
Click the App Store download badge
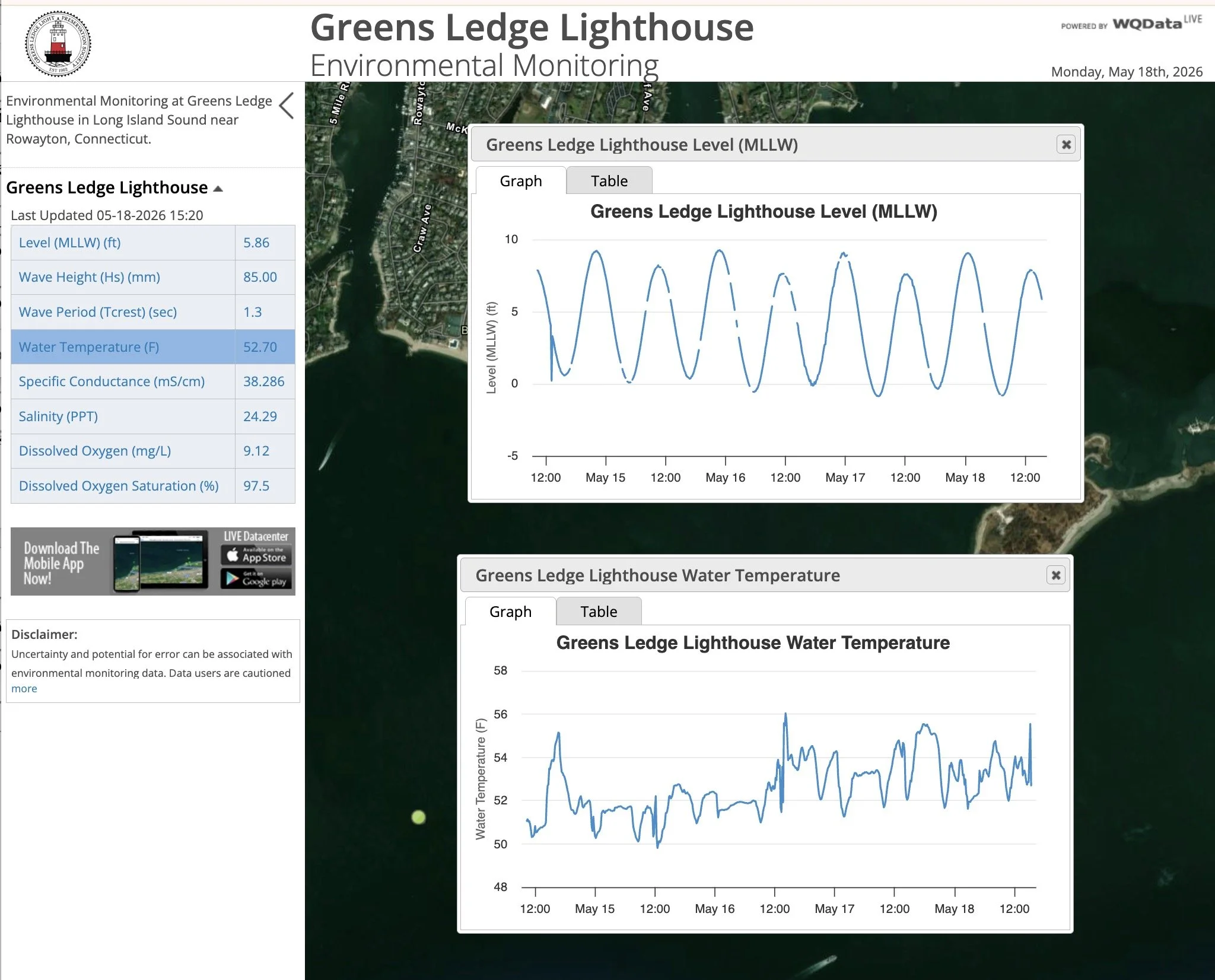click(x=256, y=555)
